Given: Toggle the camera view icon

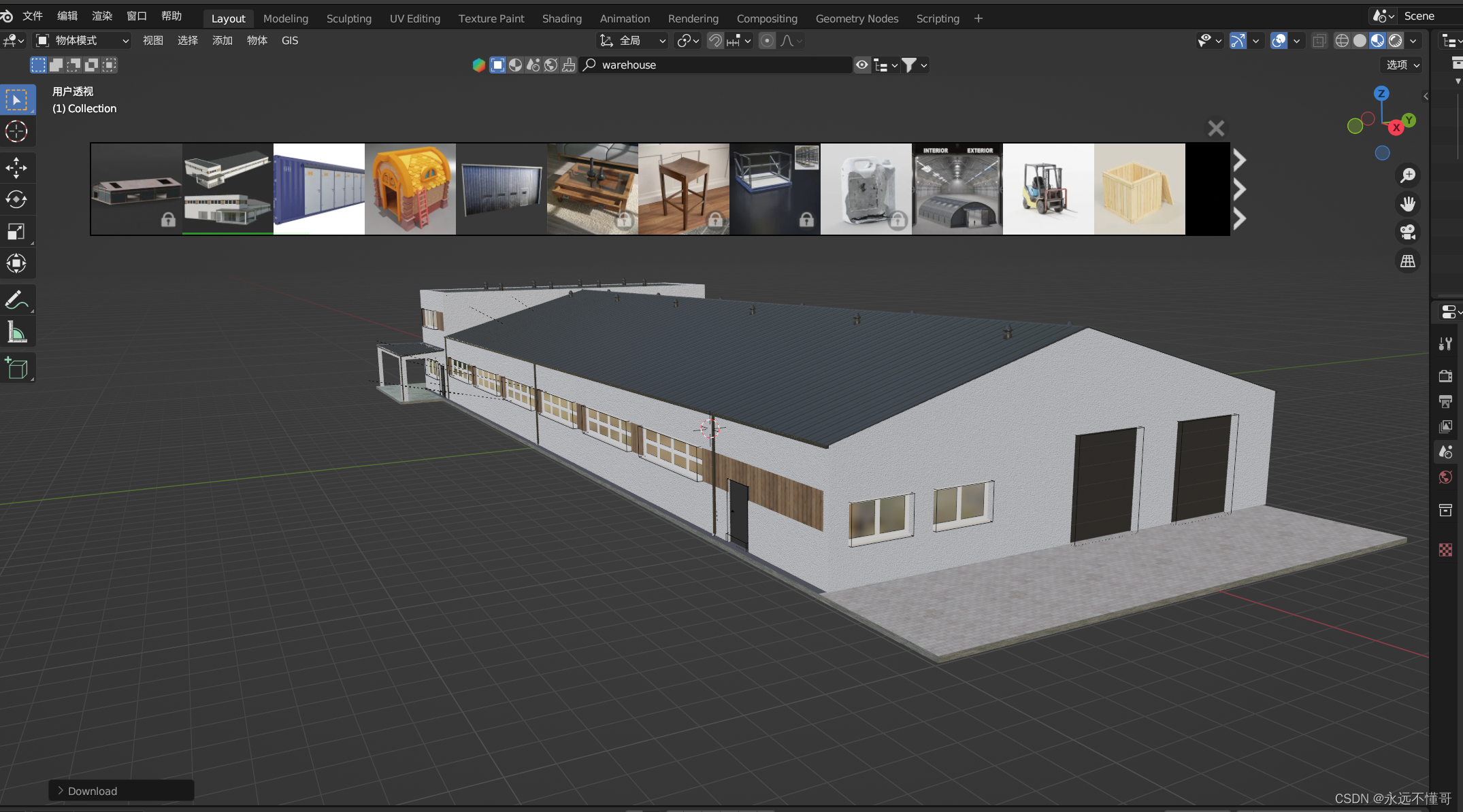Looking at the screenshot, I should pyautogui.click(x=1407, y=233).
